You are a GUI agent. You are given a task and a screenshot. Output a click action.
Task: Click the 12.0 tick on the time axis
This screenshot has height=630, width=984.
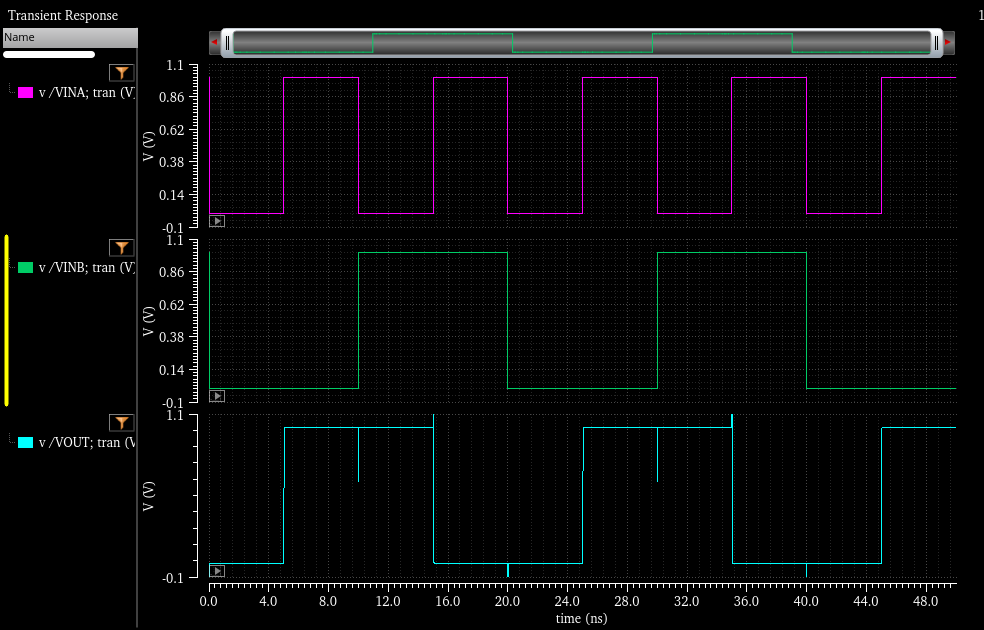(388, 601)
